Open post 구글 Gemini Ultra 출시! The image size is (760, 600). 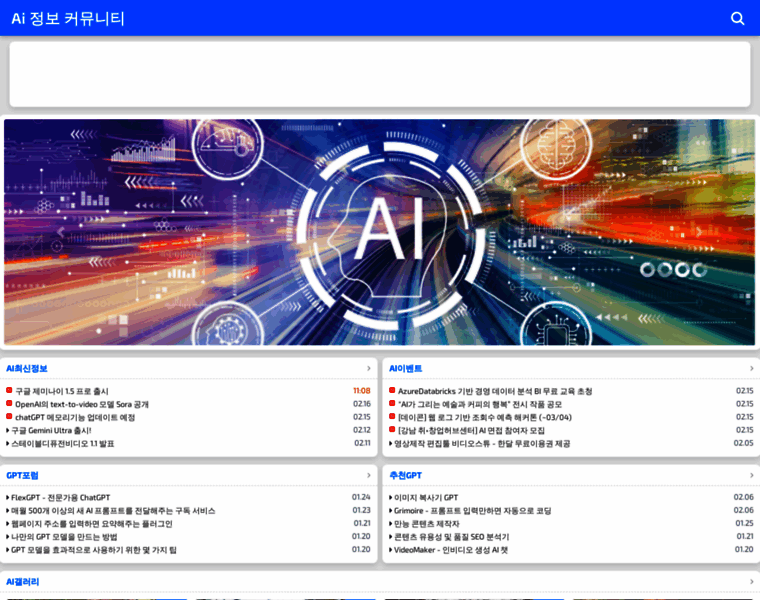point(51,430)
